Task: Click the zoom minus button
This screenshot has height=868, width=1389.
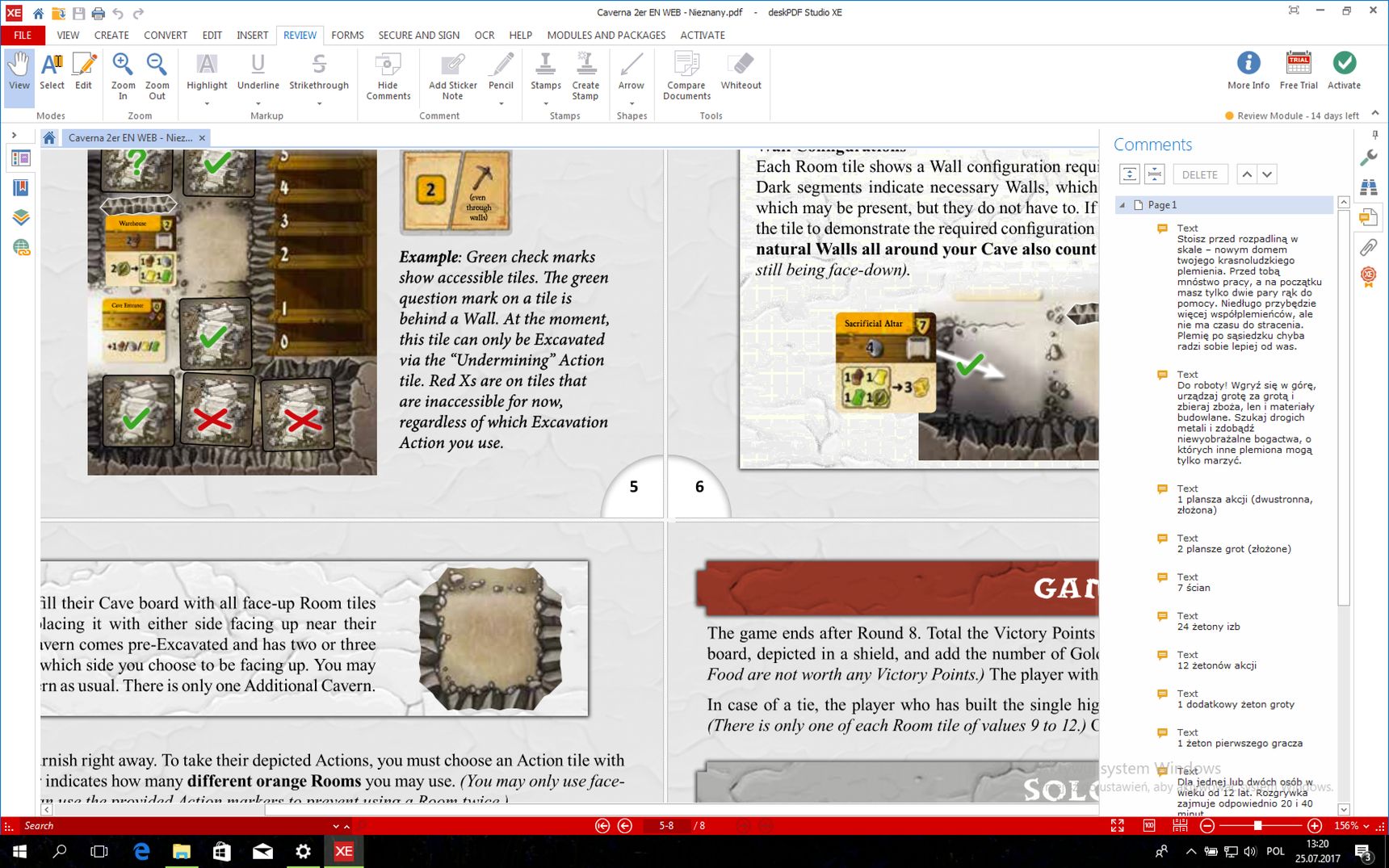Action: [x=1207, y=826]
